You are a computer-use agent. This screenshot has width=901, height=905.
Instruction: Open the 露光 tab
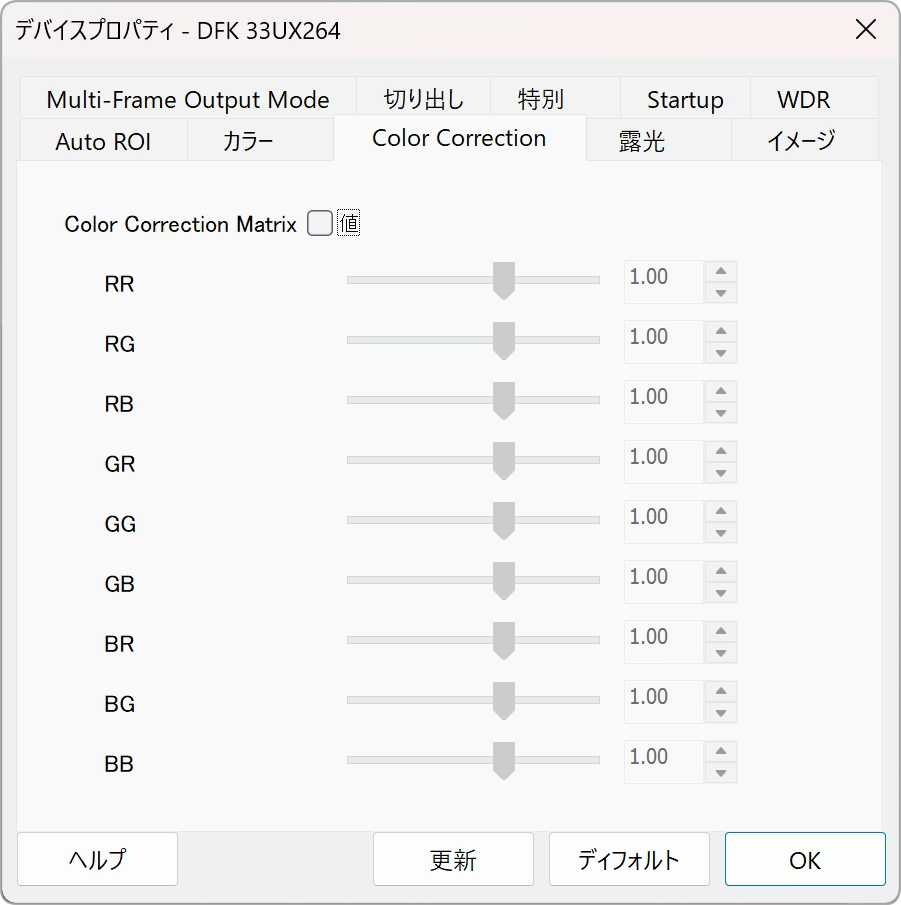(x=641, y=141)
